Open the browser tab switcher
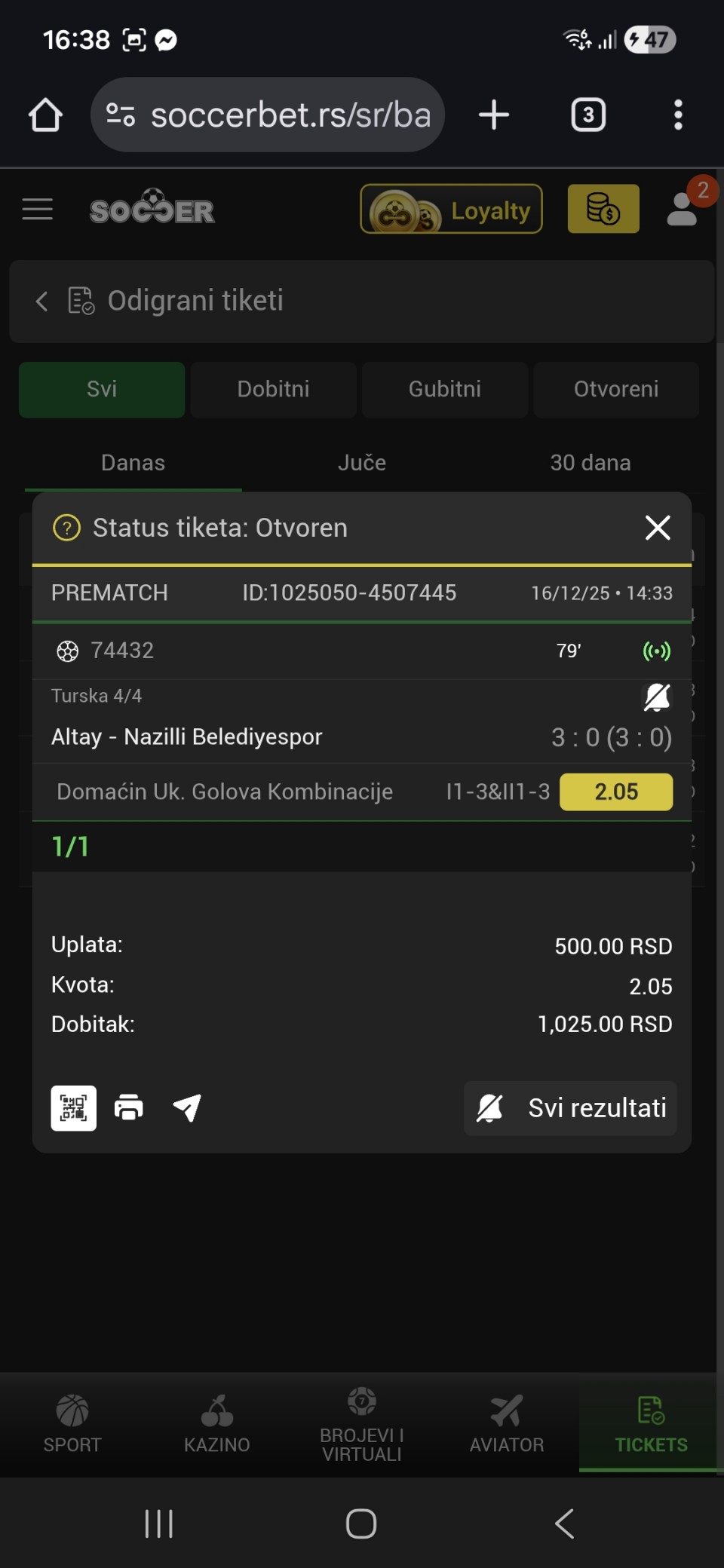 [588, 115]
